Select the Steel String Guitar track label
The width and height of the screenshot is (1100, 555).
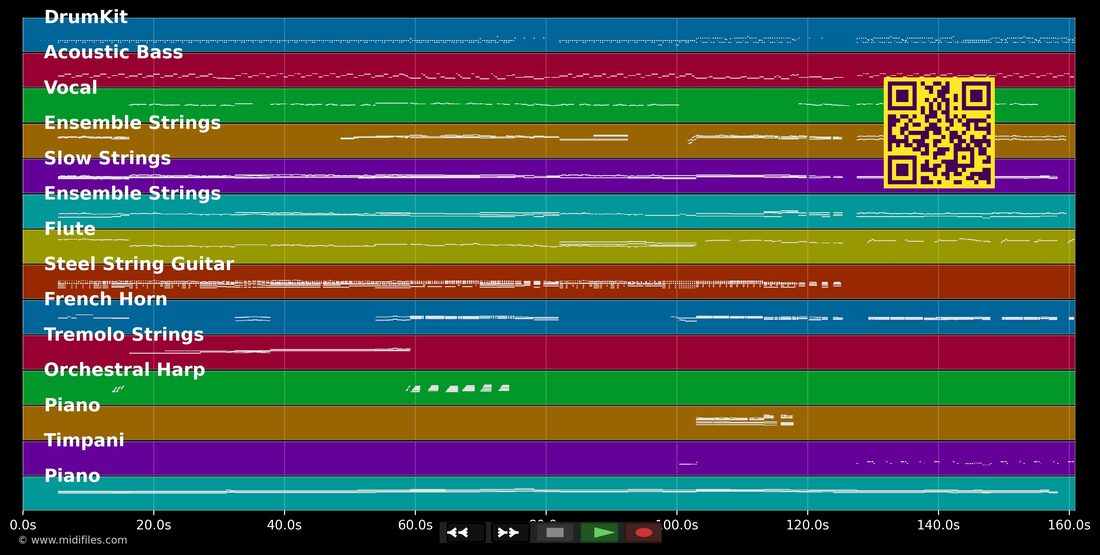point(139,263)
